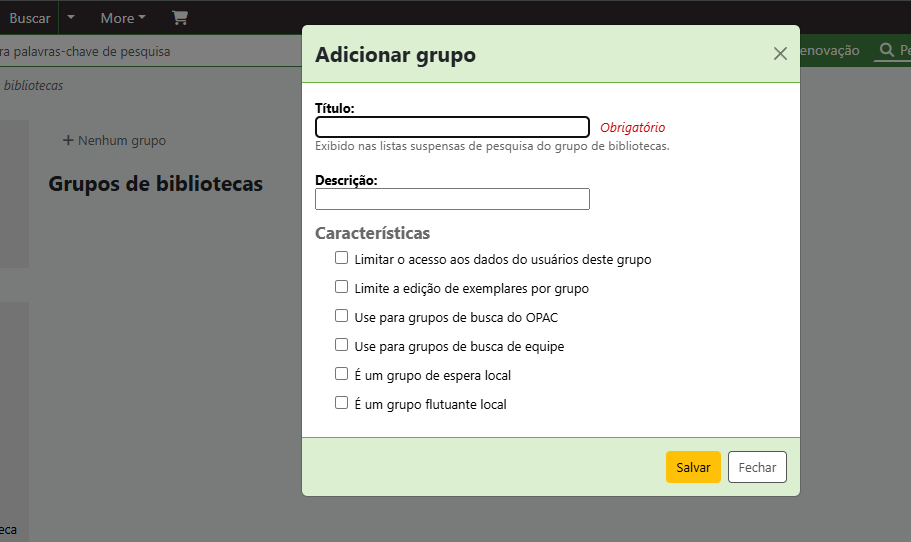Screen dimensions: 911x542
Task: Open the More dropdown menu
Action: click(x=122, y=18)
